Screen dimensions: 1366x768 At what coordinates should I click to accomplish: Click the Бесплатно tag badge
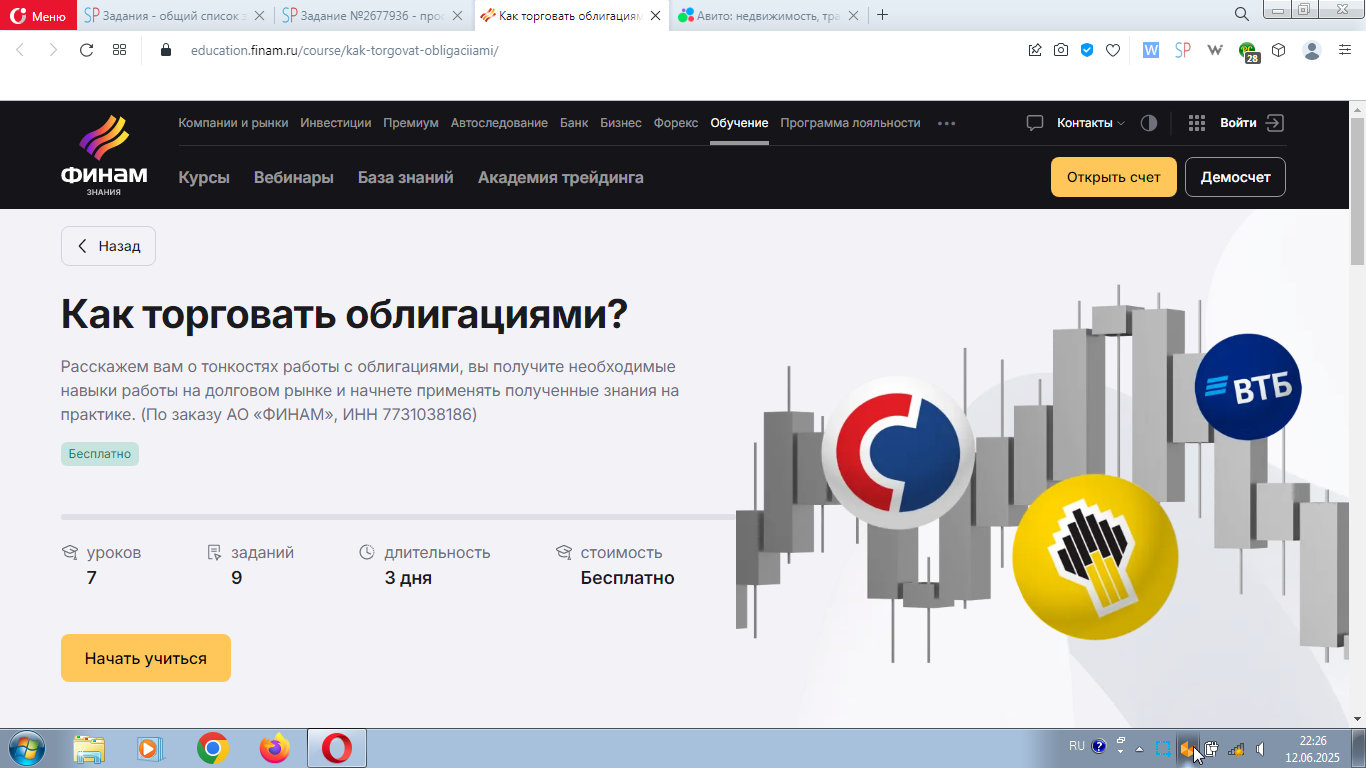pyautogui.click(x=100, y=454)
